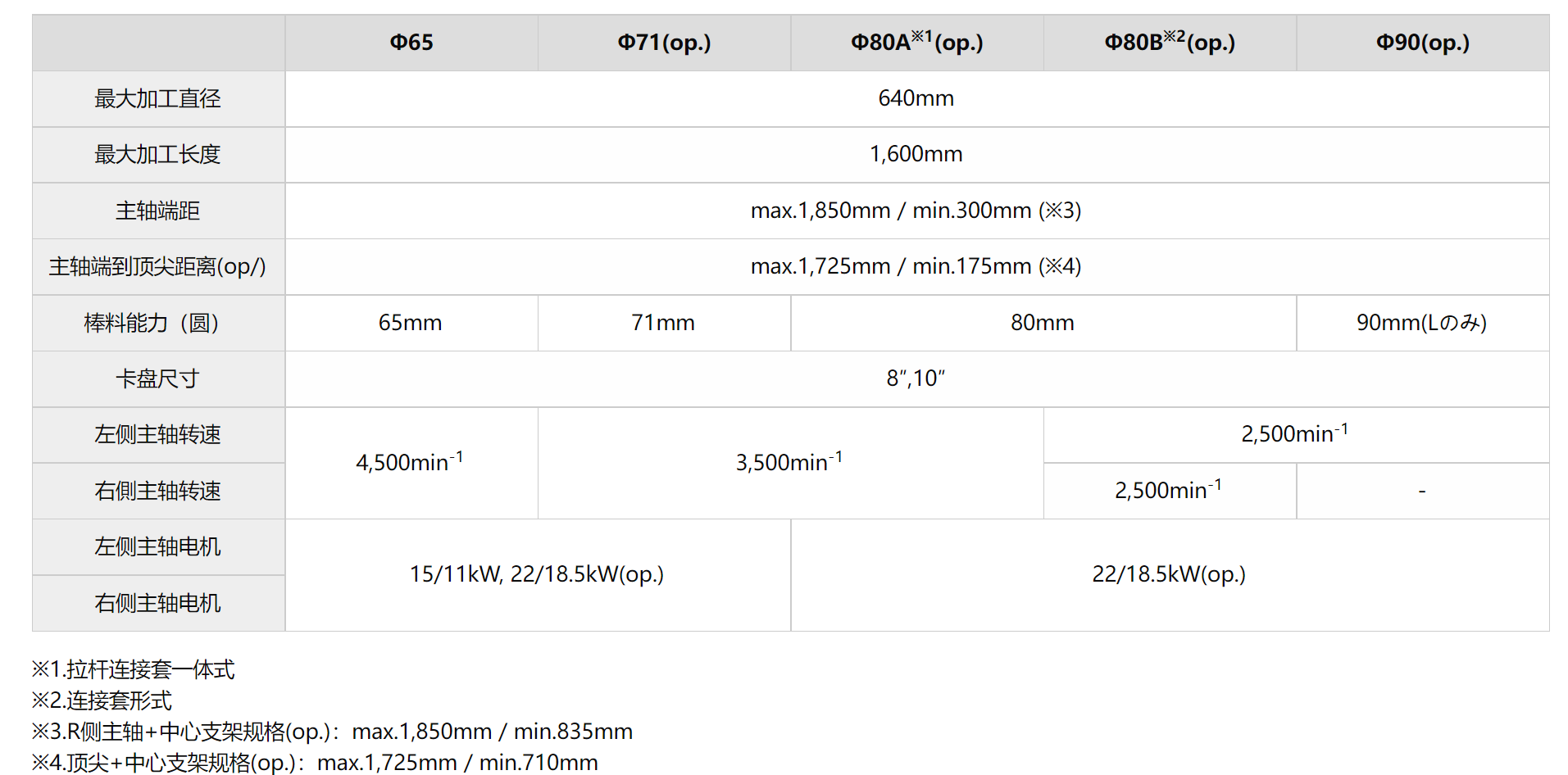Click the max.1,850mm / min.300mm cell
This screenshot has height=775, width=1568.
pyautogui.click(x=916, y=211)
